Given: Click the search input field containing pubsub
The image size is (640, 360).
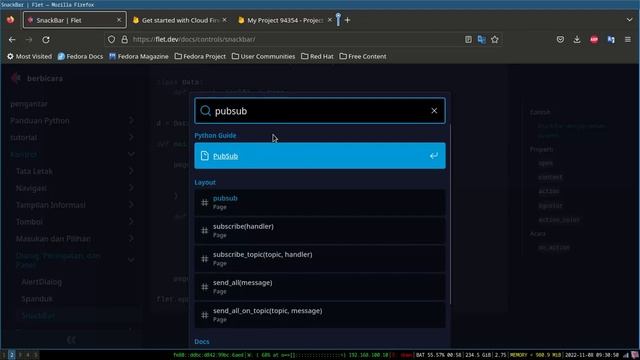Looking at the screenshot, I should click(320, 111).
